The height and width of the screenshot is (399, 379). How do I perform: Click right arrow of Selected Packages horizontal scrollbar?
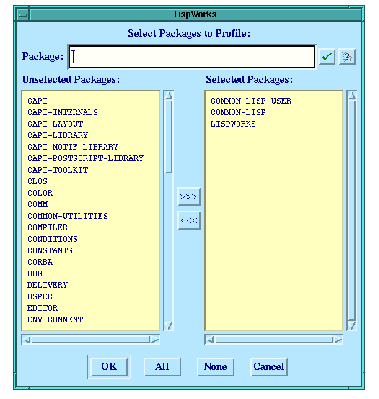click(338, 340)
